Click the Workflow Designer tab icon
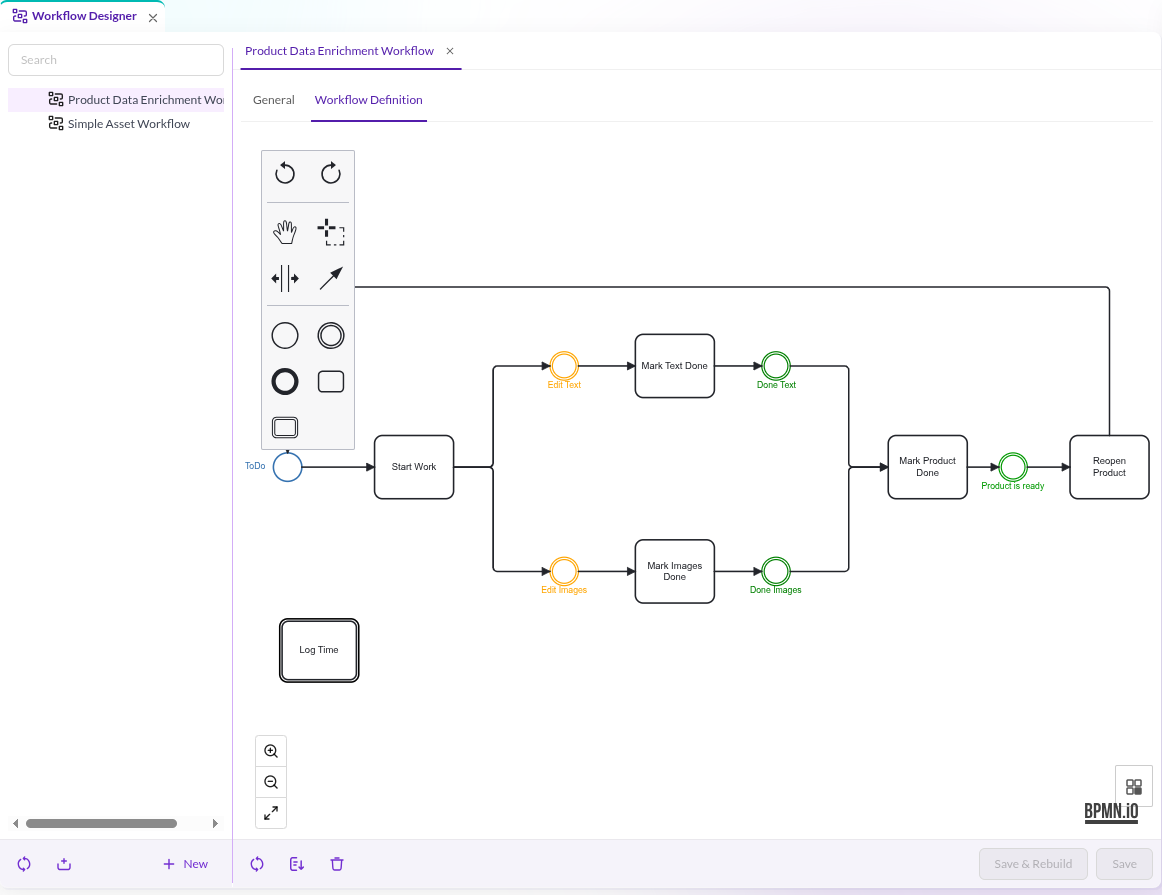This screenshot has height=895, width=1162. (20, 16)
